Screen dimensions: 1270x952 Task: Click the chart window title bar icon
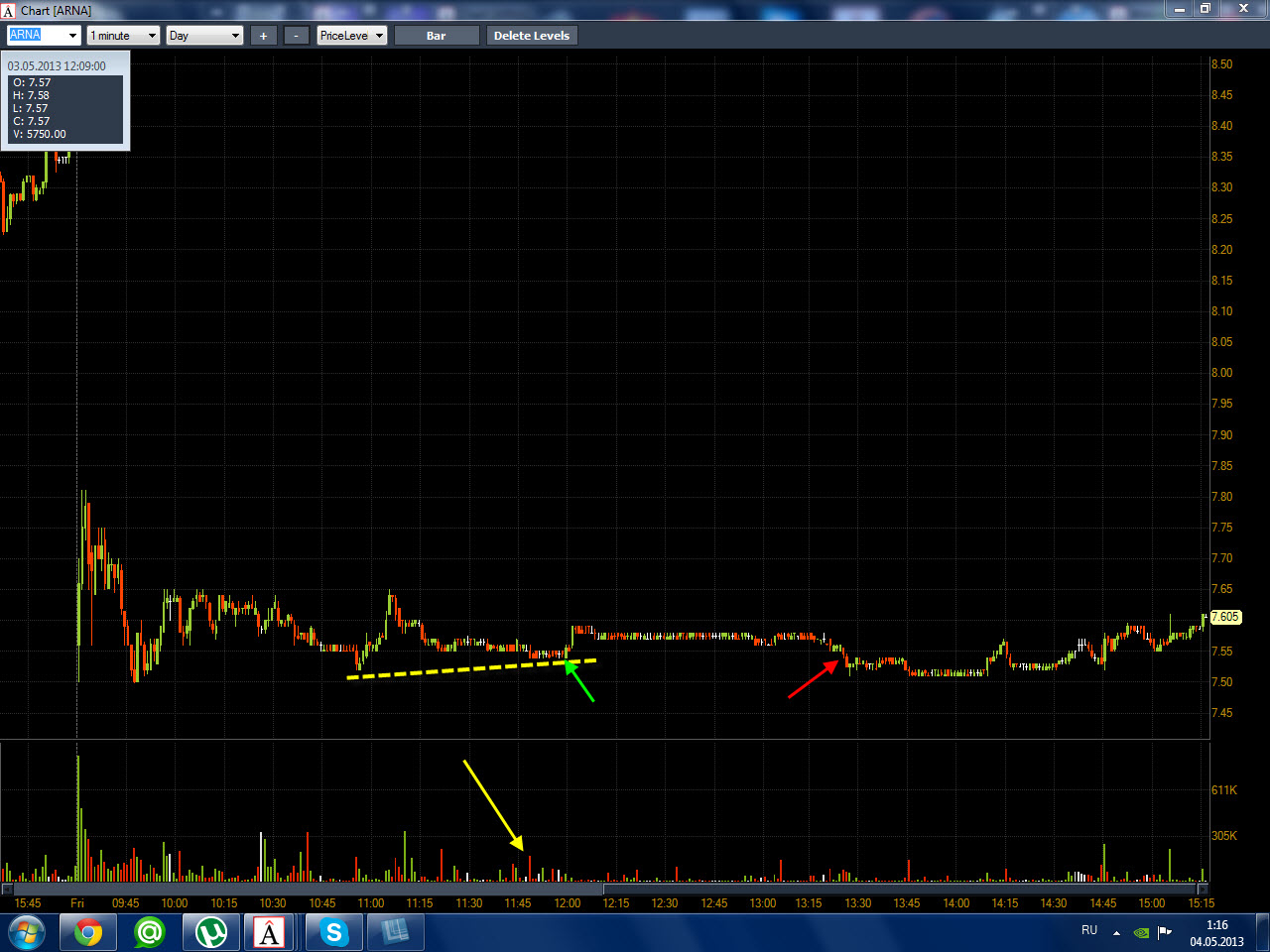click(x=9, y=10)
